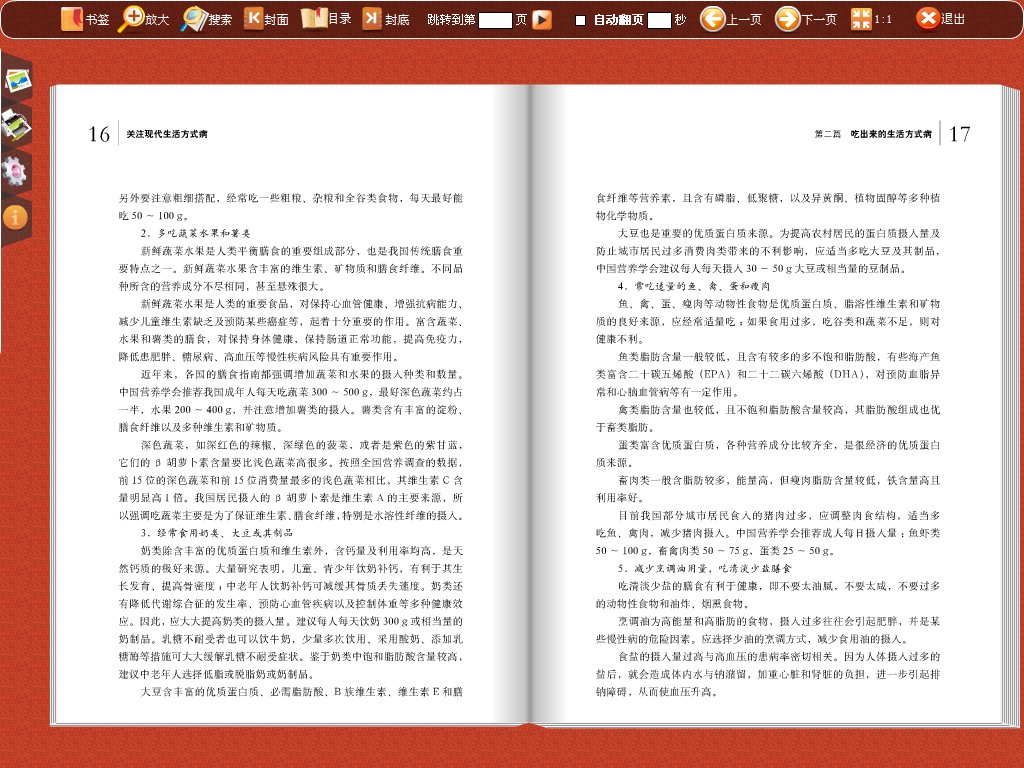
Task: Click the auto-flip seconds input field
Action: coord(659,20)
